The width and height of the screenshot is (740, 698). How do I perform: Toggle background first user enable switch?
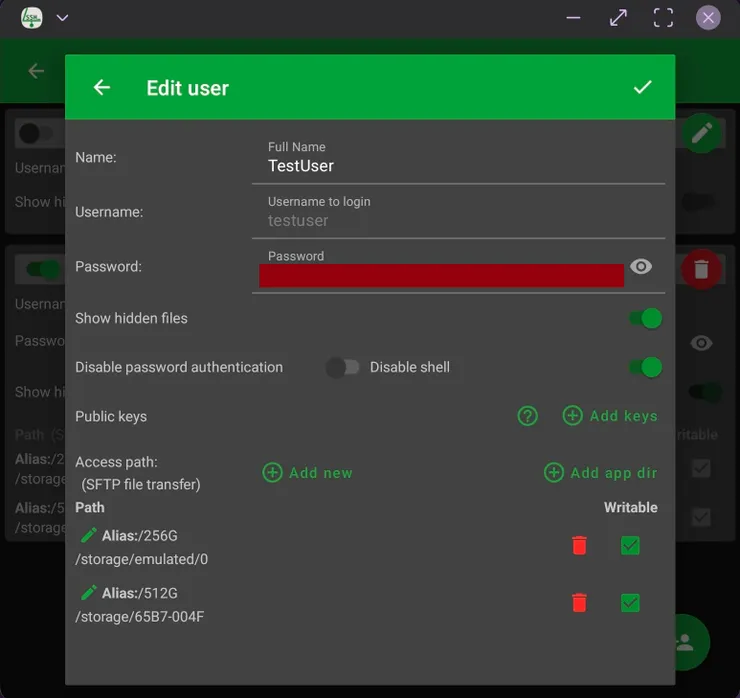38,134
